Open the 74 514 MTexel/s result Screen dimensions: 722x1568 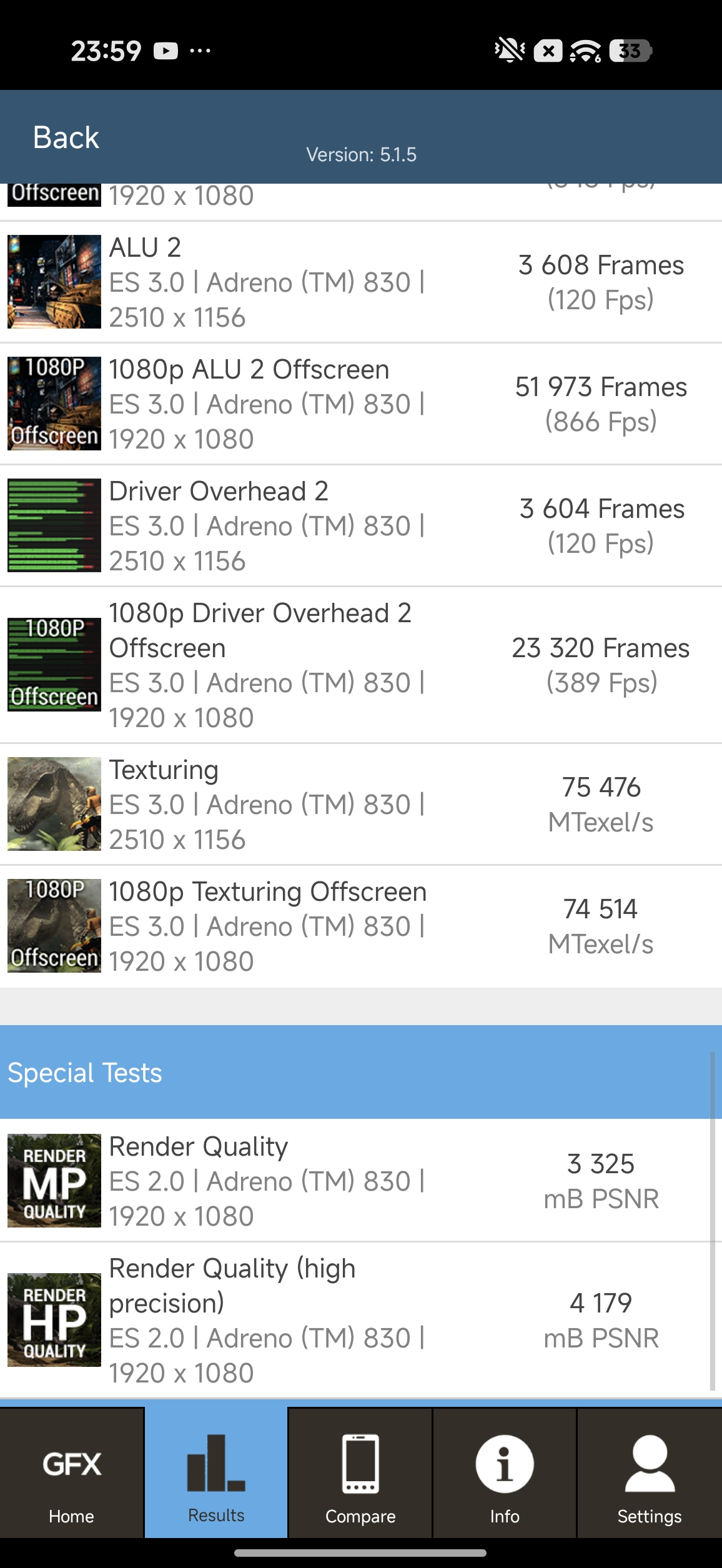(x=600, y=926)
